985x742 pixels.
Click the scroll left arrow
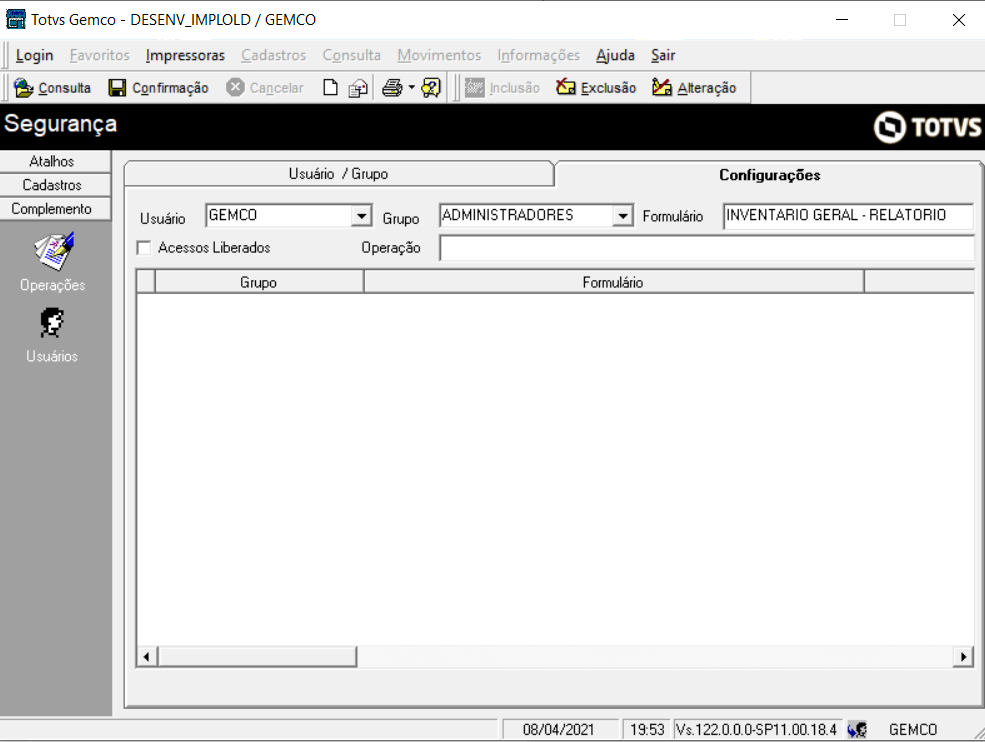(146, 657)
